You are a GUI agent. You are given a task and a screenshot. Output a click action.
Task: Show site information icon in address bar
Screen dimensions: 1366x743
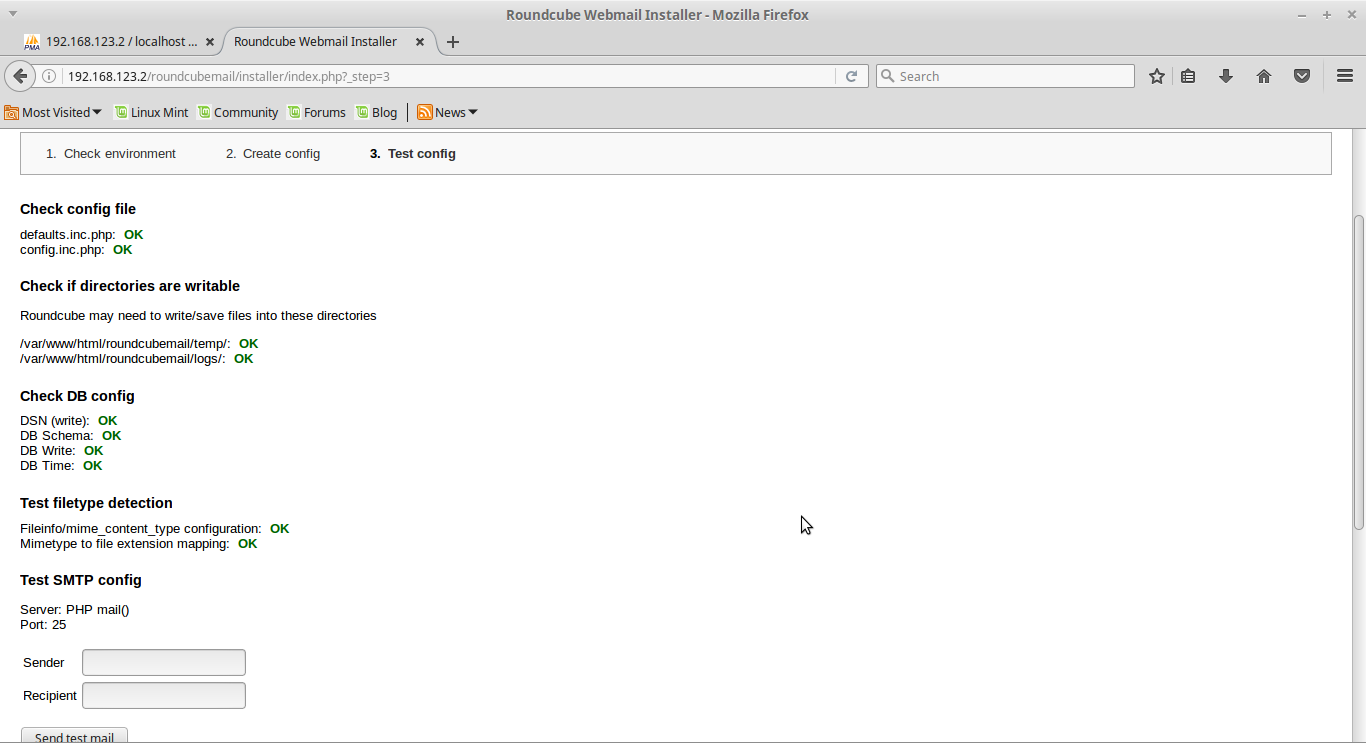(x=49, y=76)
